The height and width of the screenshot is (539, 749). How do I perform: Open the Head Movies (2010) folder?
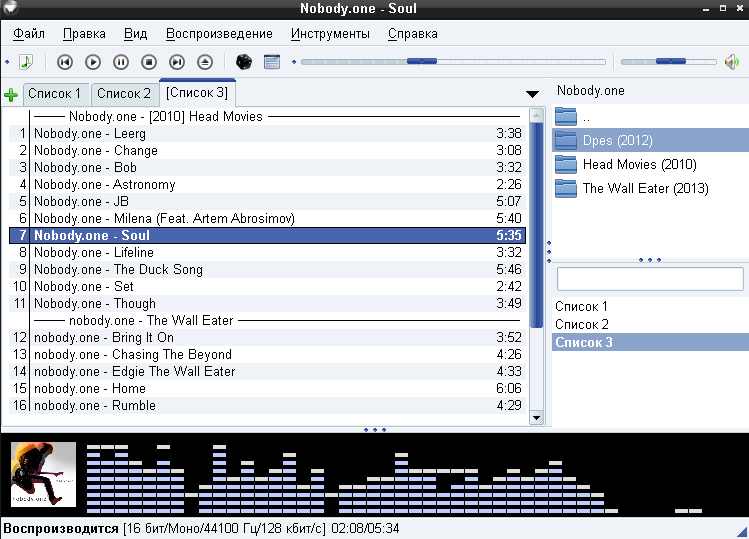[650, 164]
